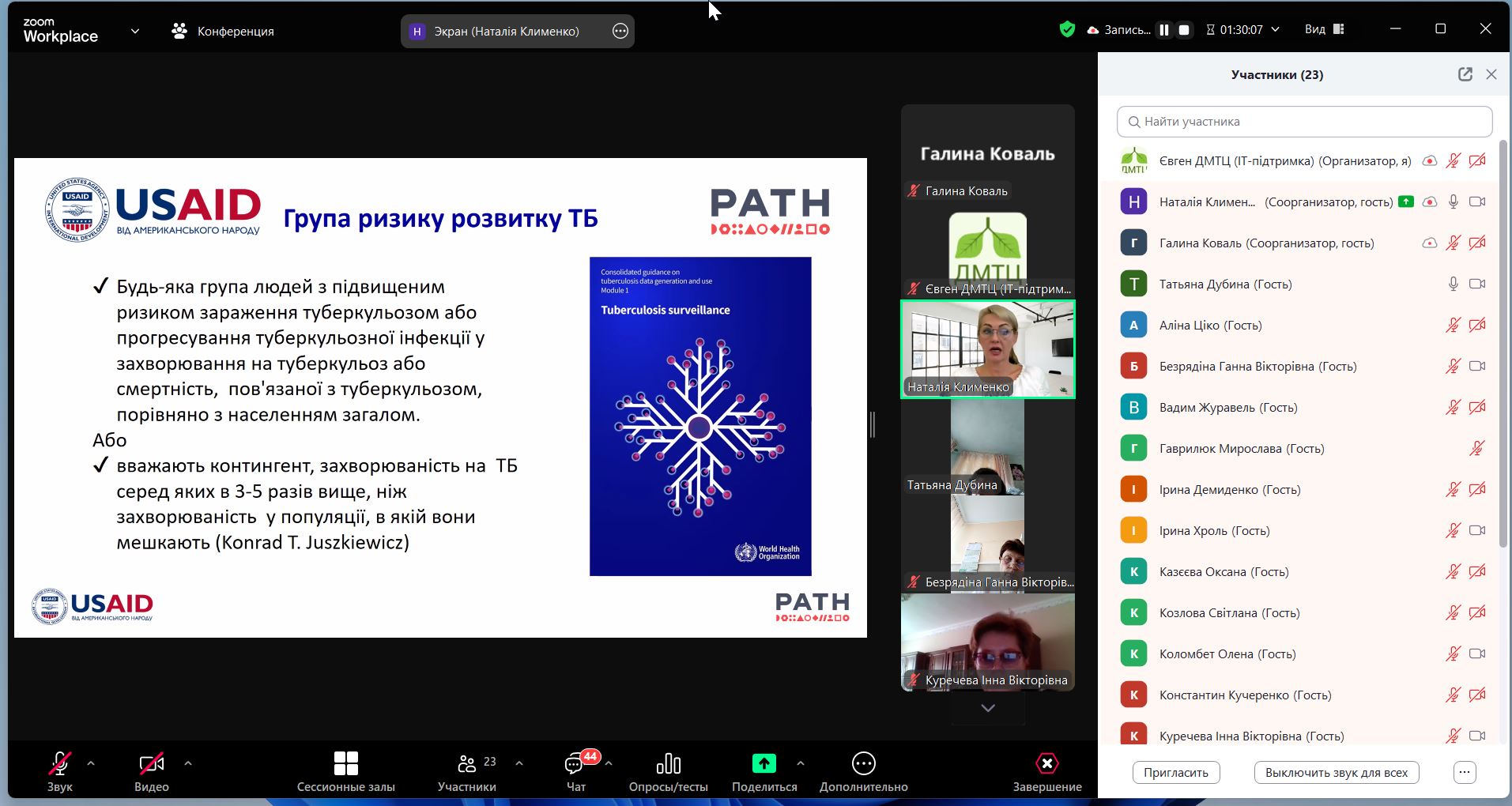Turn on camera with Видео button
The image size is (1512, 806).
[x=151, y=764]
